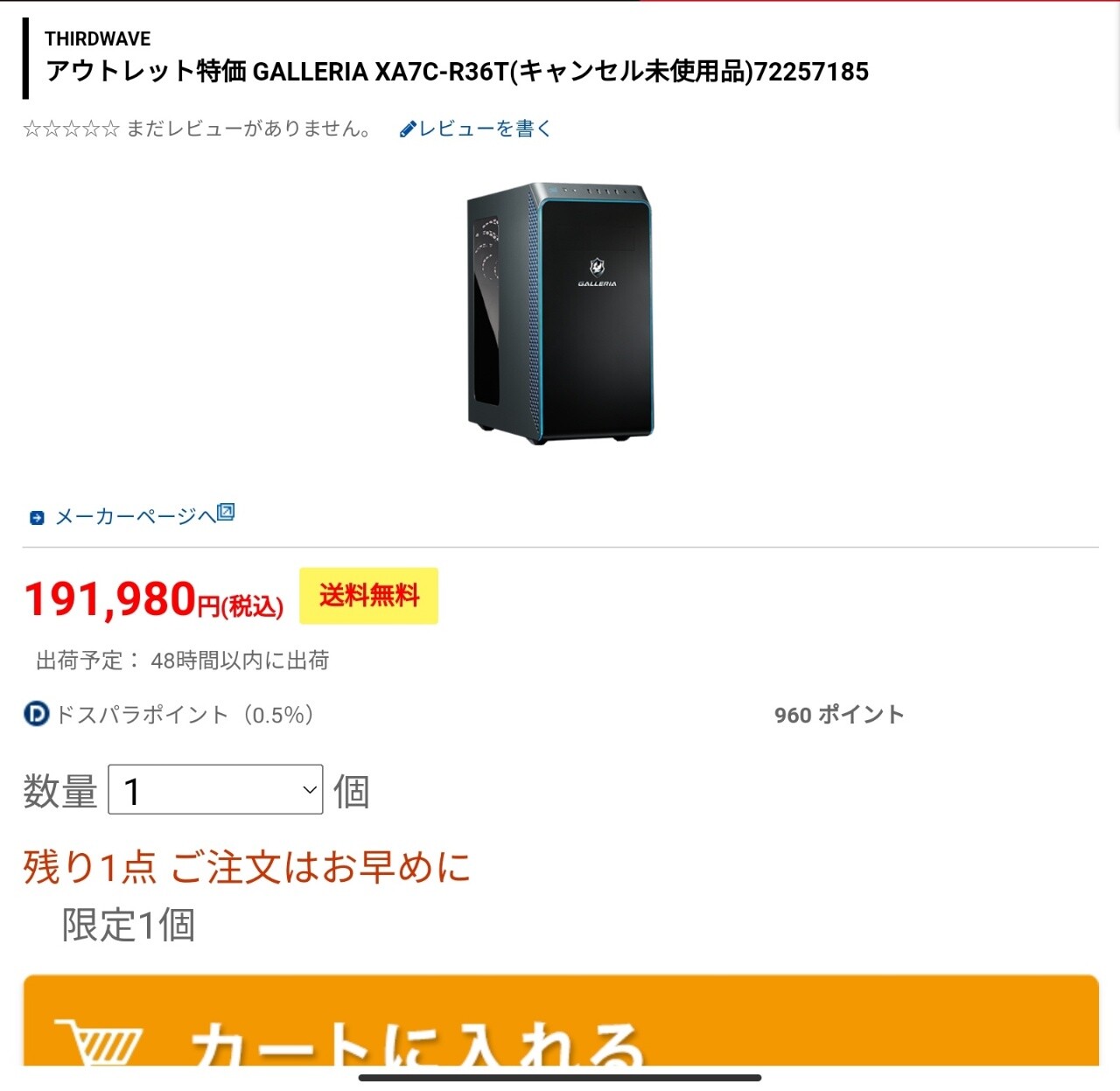Click the pencil icon beside レビューを書く
This screenshot has height=1091, width=1120.
click(408, 129)
